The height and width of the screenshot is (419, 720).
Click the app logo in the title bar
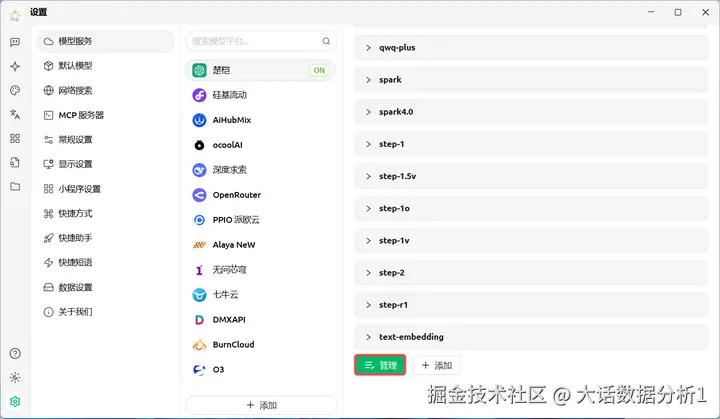click(15, 14)
